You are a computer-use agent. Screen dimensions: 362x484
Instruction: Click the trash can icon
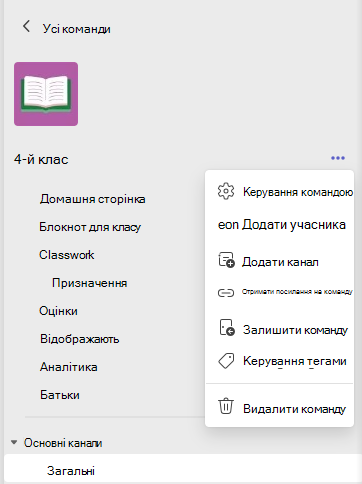pyautogui.click(x=226, y=406)
